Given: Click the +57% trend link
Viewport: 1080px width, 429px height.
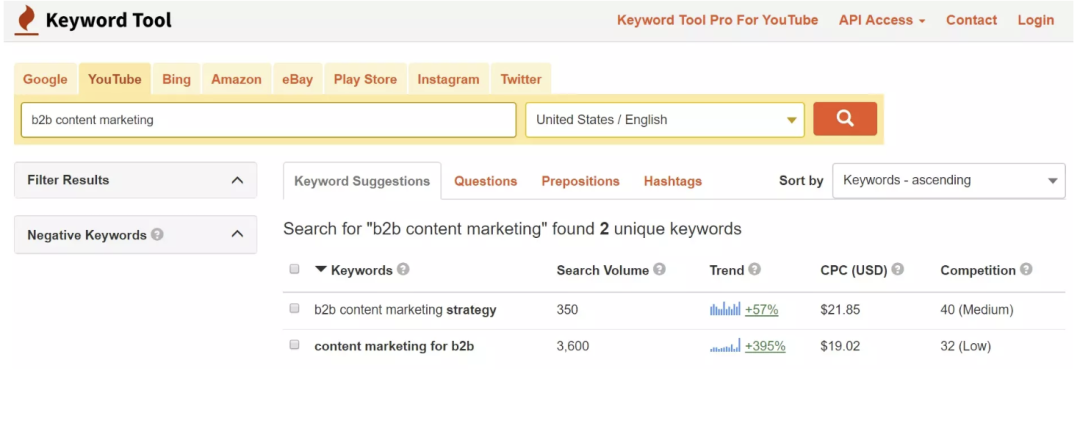Looking at the screenshot, I should click(762, 310).
